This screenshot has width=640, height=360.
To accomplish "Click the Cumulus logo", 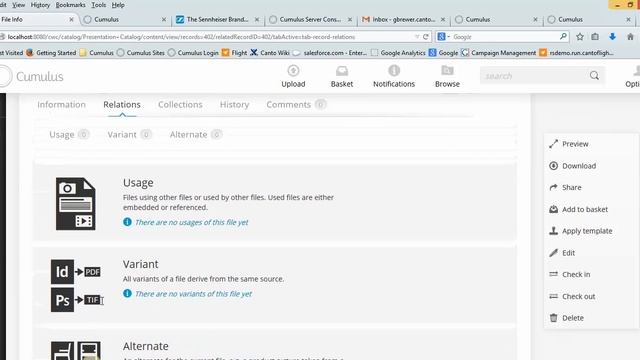I will [x=32, y=76].
